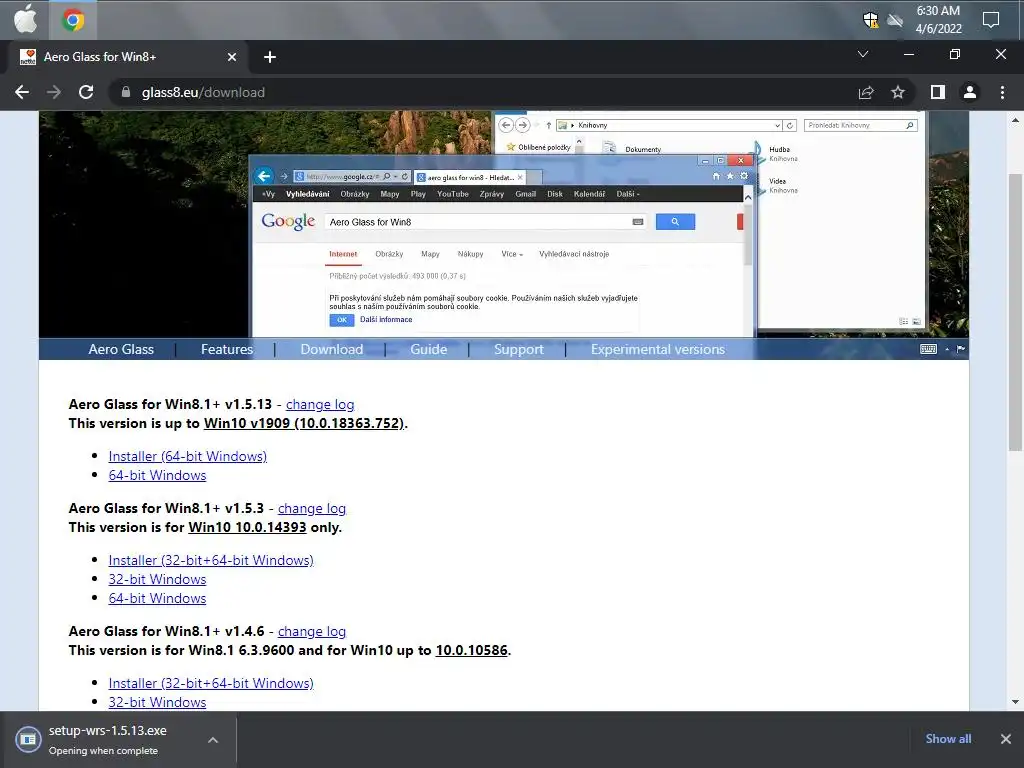Click the padlock site info icon
1024x768 pixels.
tap(126, 92)
